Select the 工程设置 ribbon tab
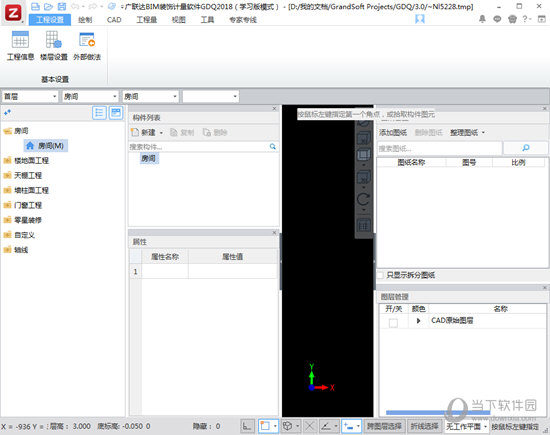This screenshot has height=435, width=550. pyautogui.click(x=50, y=20)
